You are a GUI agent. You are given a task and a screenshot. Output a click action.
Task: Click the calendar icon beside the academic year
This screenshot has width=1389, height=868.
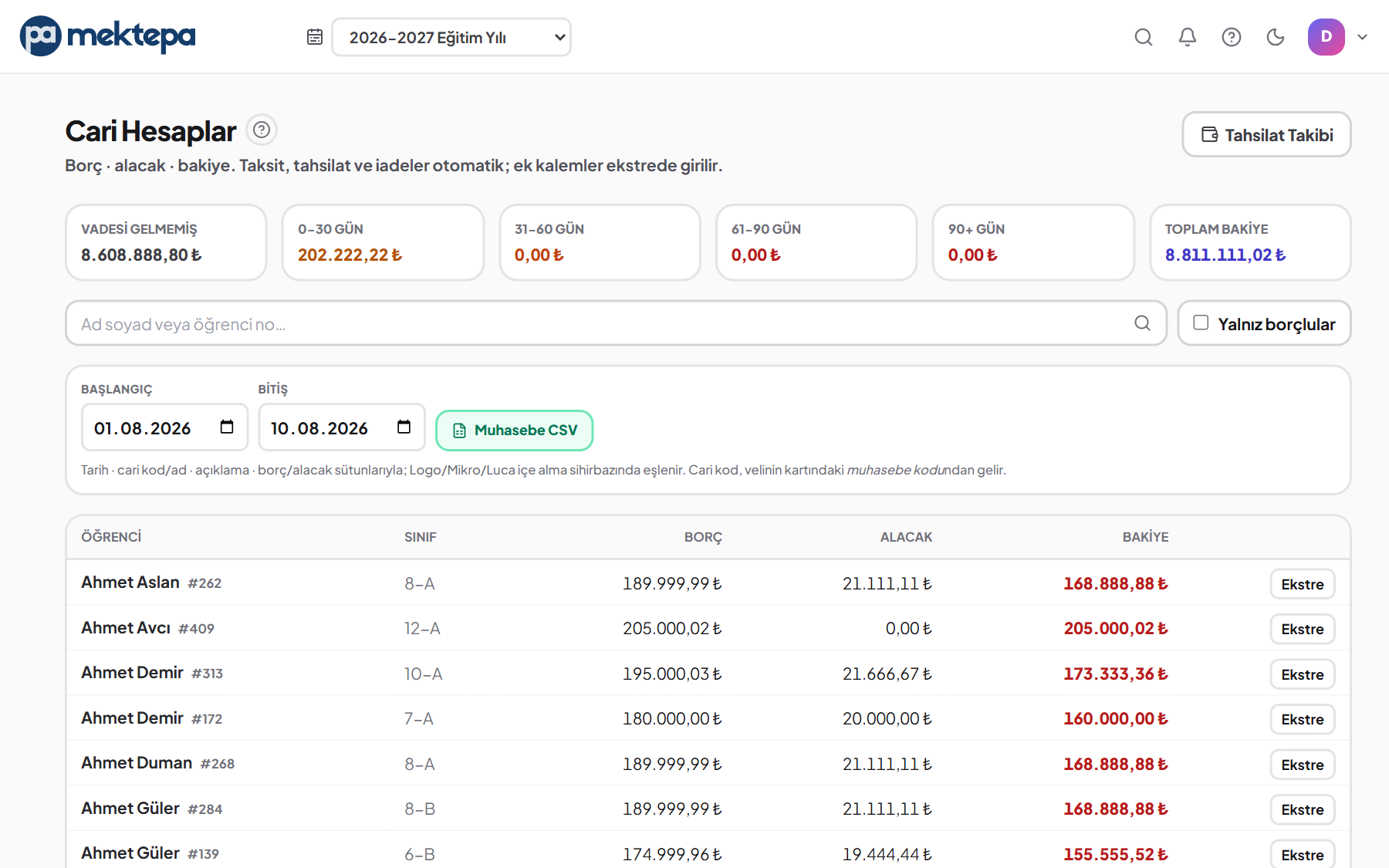[x=315, y=37]
